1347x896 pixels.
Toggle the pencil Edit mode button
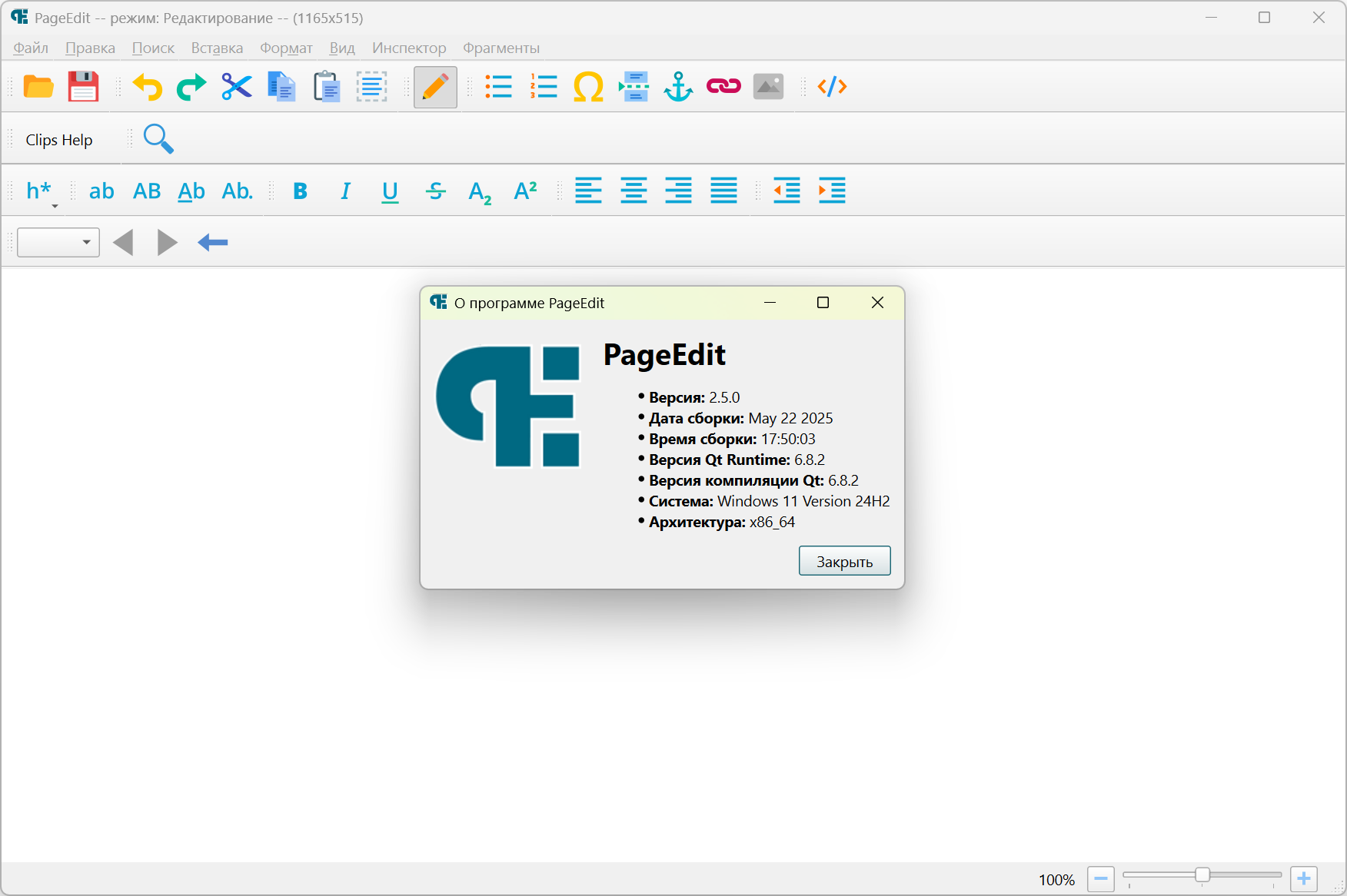click(x=435, y=87)
